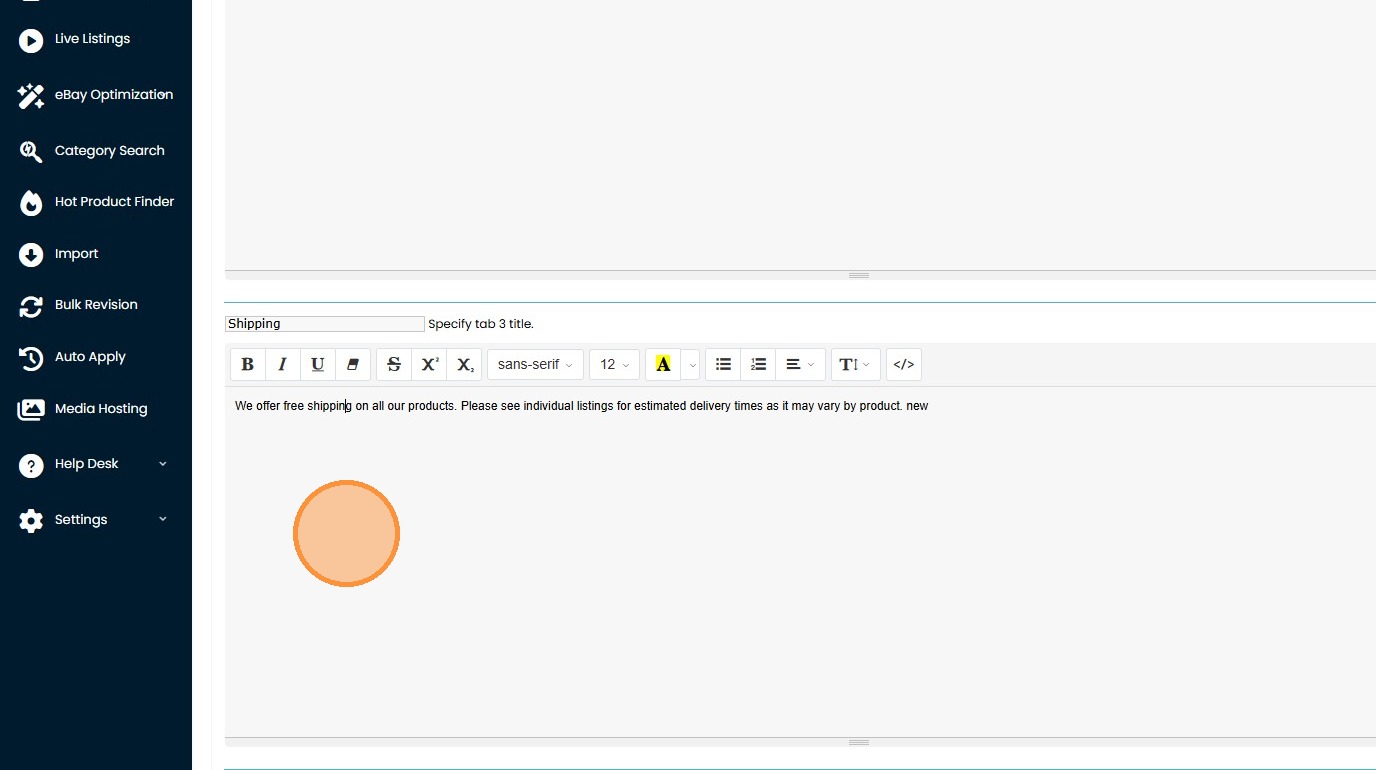1376x770 pixels.
Task: Open the sans-serif font family dropdown
Action: [x=535, y=365]
